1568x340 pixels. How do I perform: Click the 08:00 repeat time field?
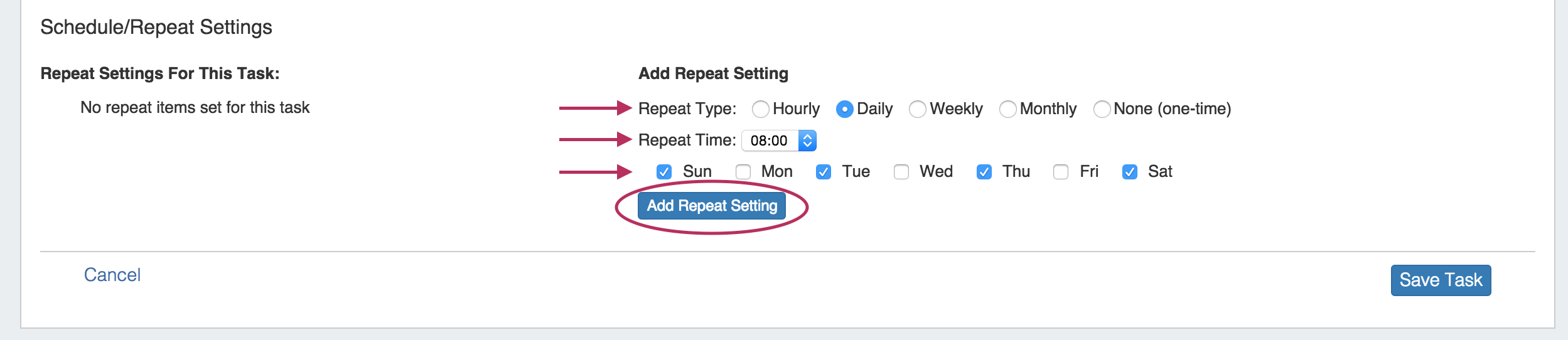tap(770, 141)
